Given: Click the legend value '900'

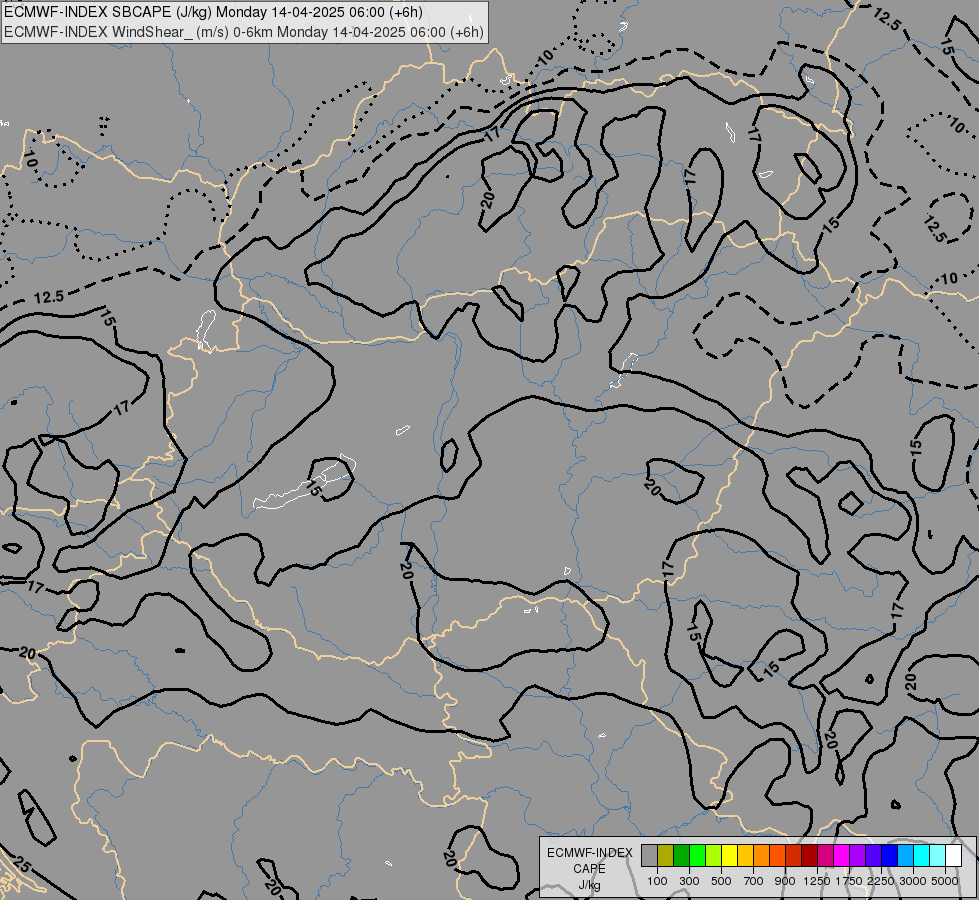Looking at the screenshot, I should pyautogui.click(x=785, y=881).
